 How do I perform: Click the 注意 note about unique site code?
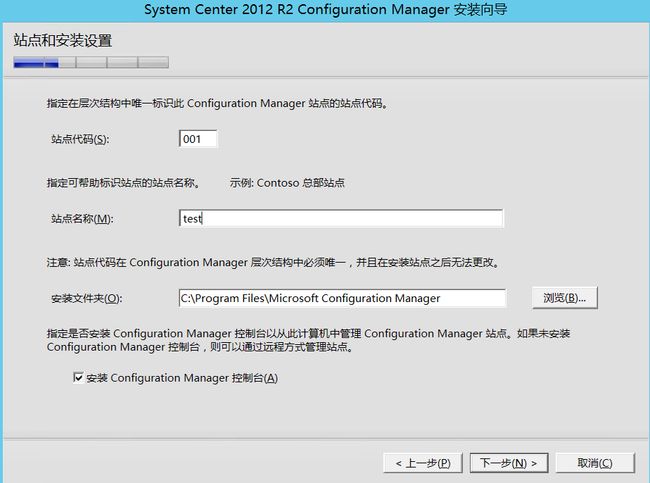[x=274, y=262]
